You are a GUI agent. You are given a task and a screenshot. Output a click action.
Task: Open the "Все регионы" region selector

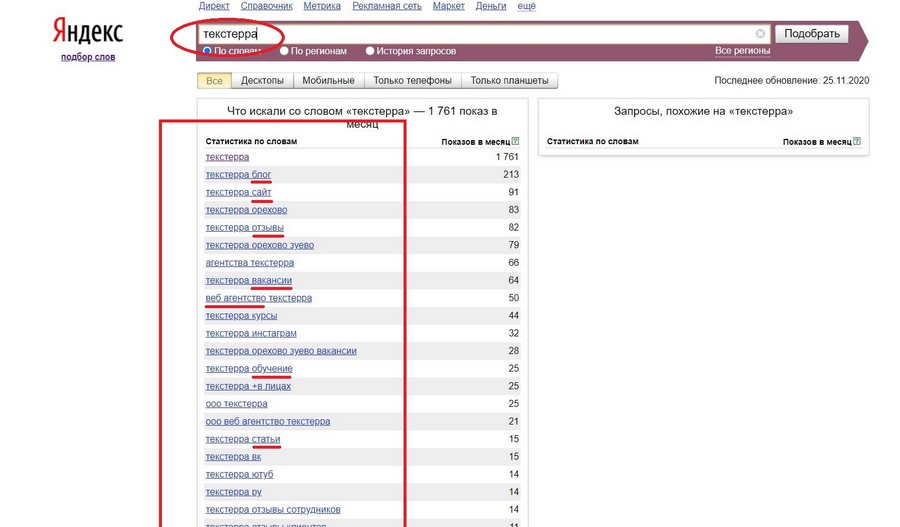(x=742, y=50)
